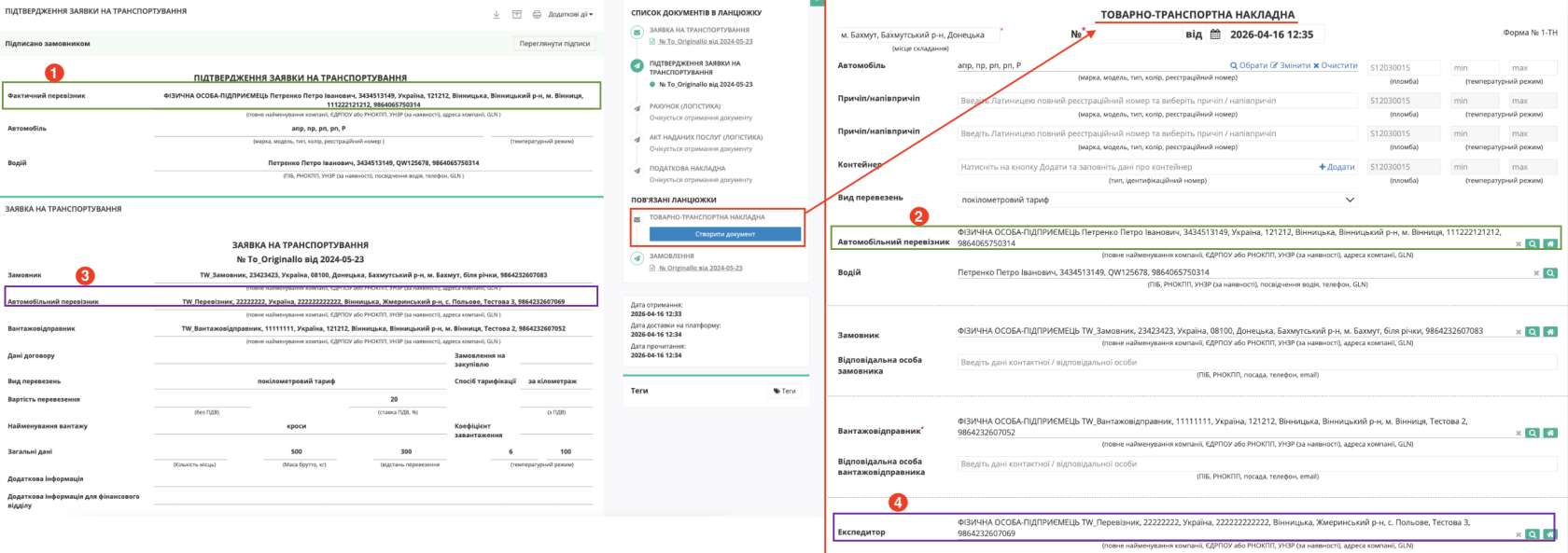This screenshot has width=1568, height=553.
Task: Click the пломба field in the Контейнер row
Action: [x=1404, y=167]
